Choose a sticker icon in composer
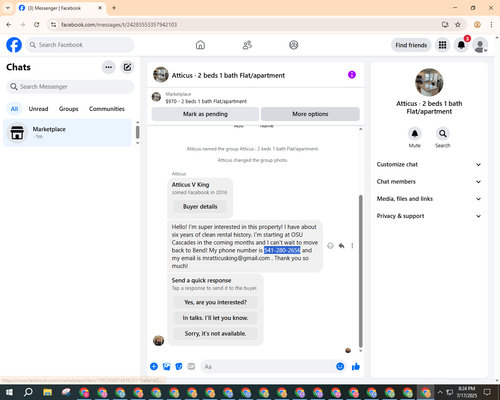 (x=179, y=367)
